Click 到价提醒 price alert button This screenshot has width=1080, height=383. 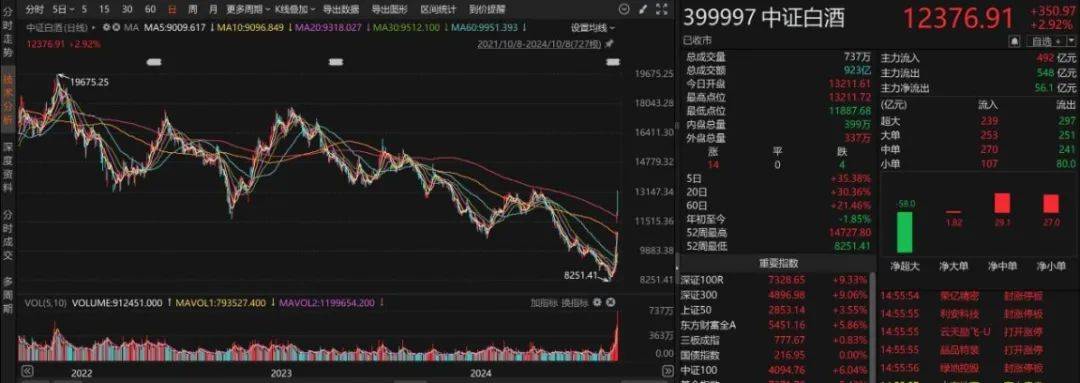pyautogui.click(x=487, y=10)
